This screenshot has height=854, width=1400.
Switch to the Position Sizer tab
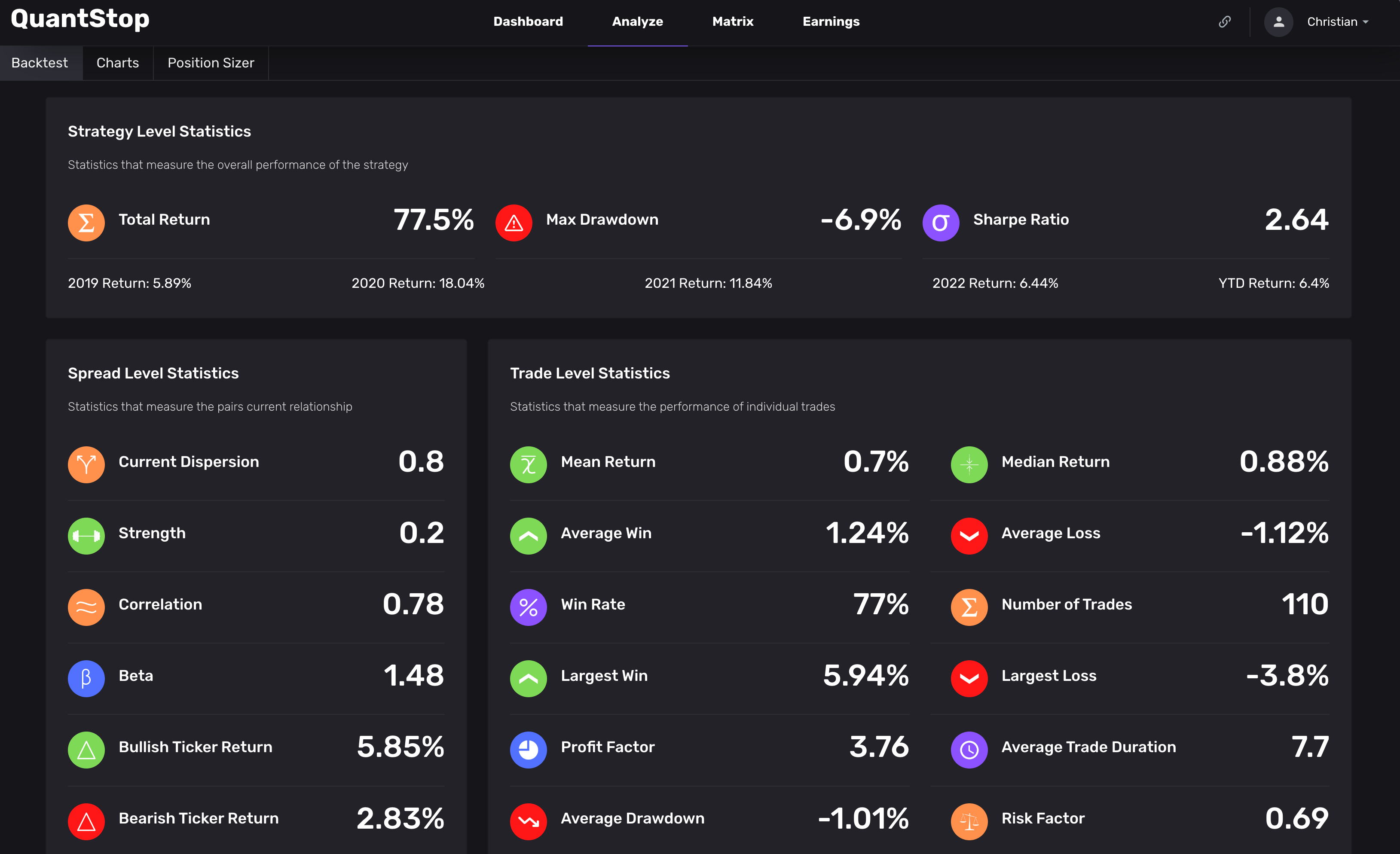pos(210,62)
